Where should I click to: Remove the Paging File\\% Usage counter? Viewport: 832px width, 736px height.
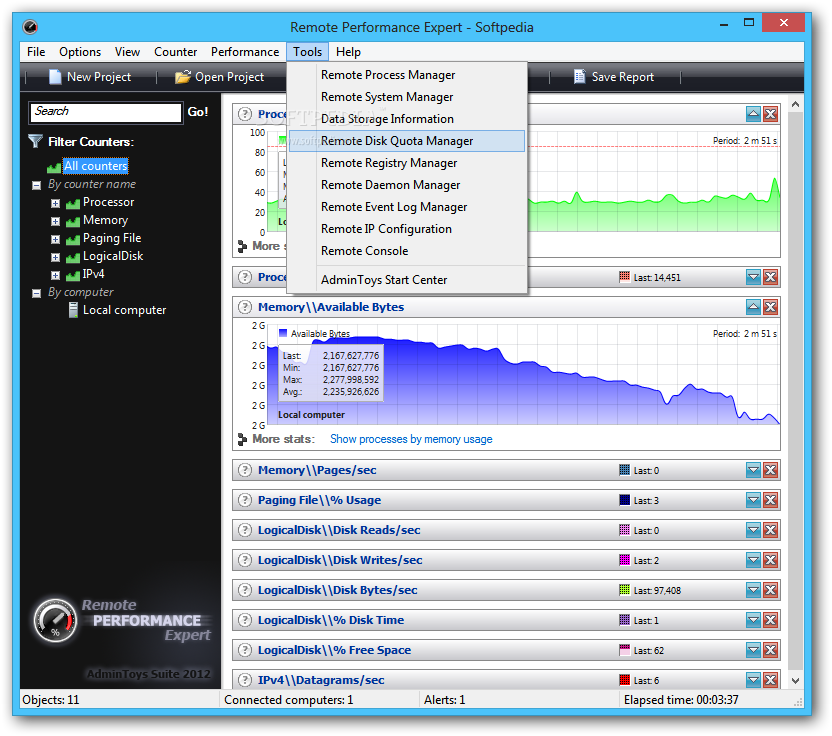click(770, 500)
